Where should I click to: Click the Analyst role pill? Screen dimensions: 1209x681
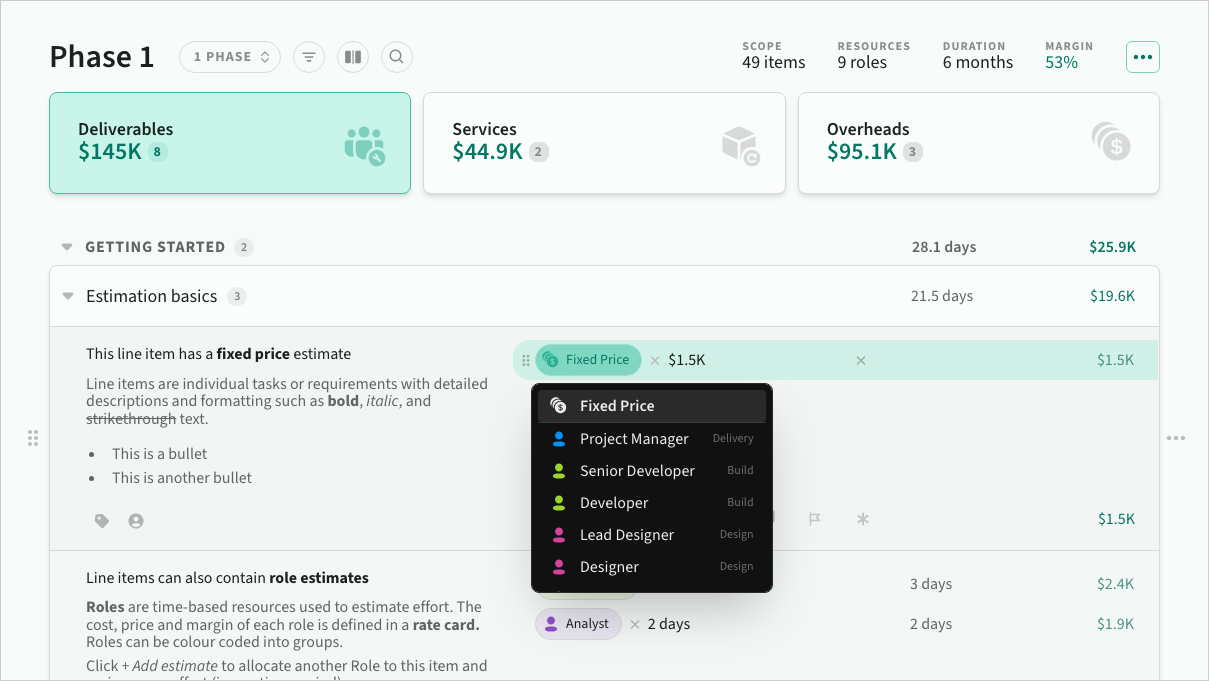[x=577, y=624]
